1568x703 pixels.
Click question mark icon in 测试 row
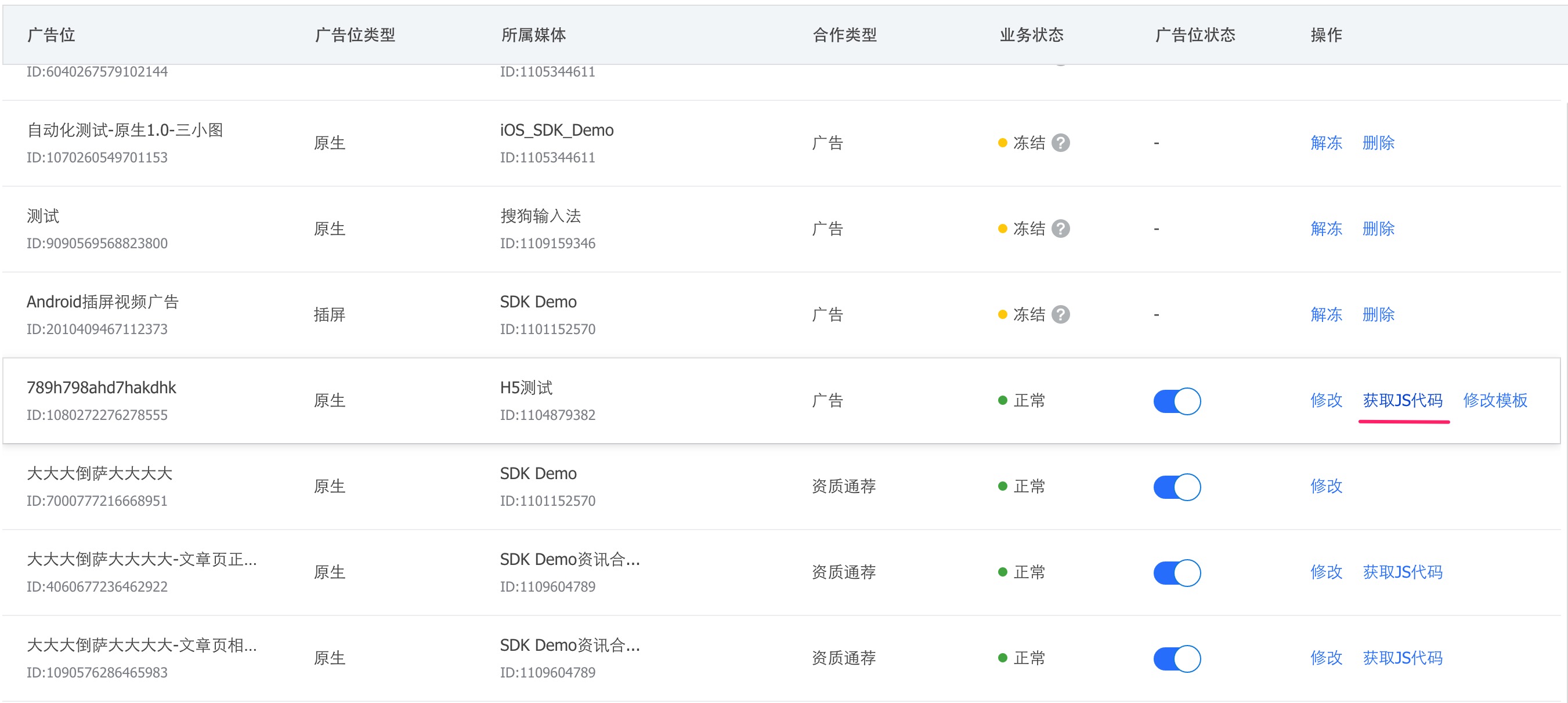pos(1060,229)
